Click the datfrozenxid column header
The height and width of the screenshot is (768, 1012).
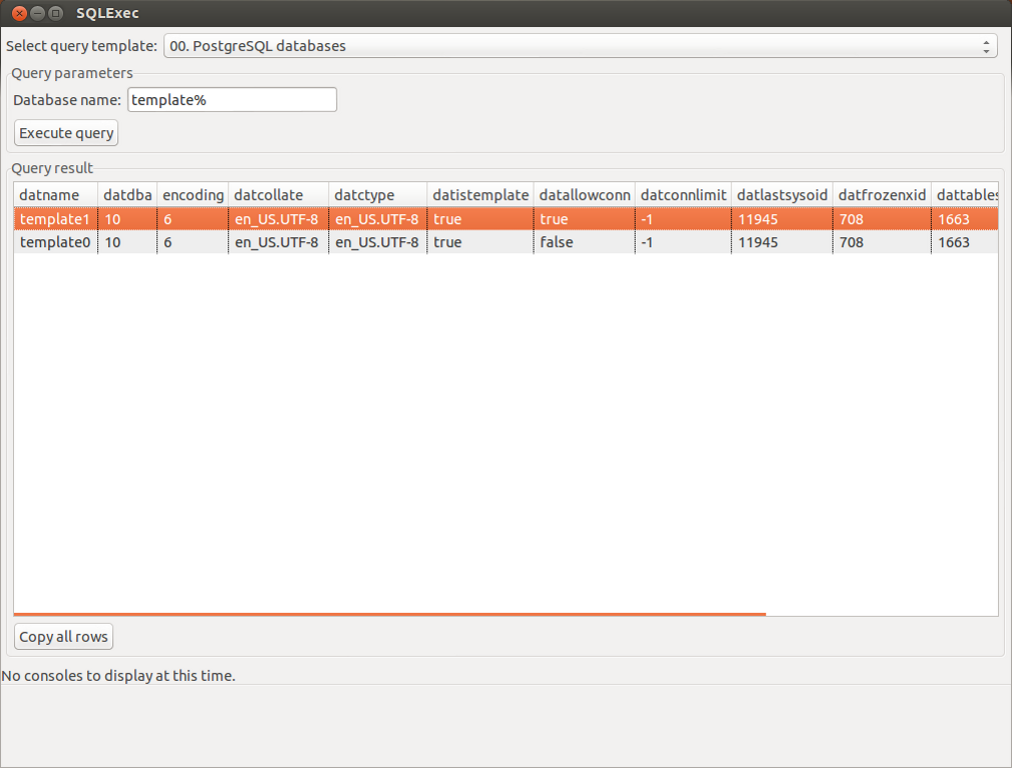[881, 195]
